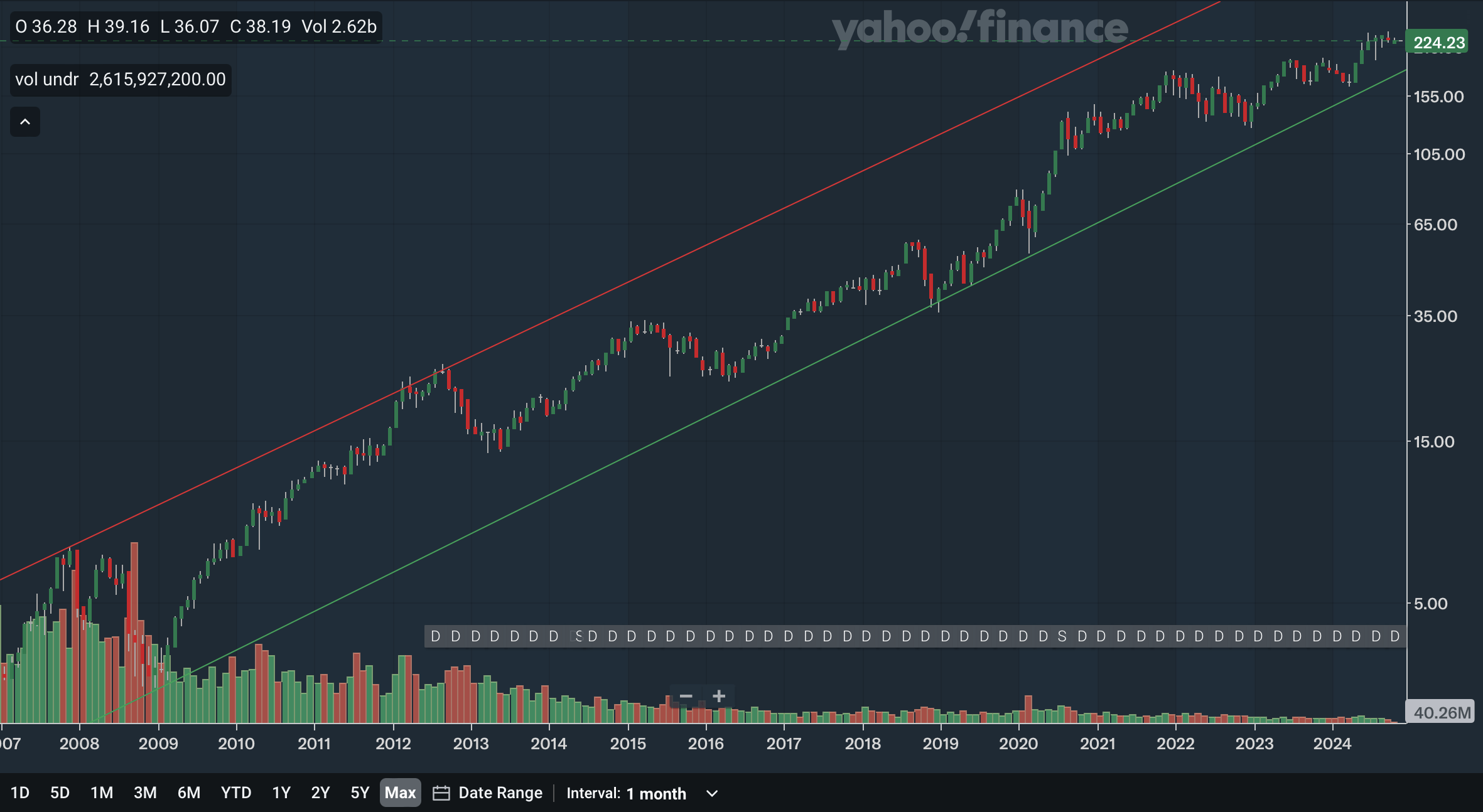Select the 6M range tab
This screenshot has height=812, width=1483.
point(188,793)
